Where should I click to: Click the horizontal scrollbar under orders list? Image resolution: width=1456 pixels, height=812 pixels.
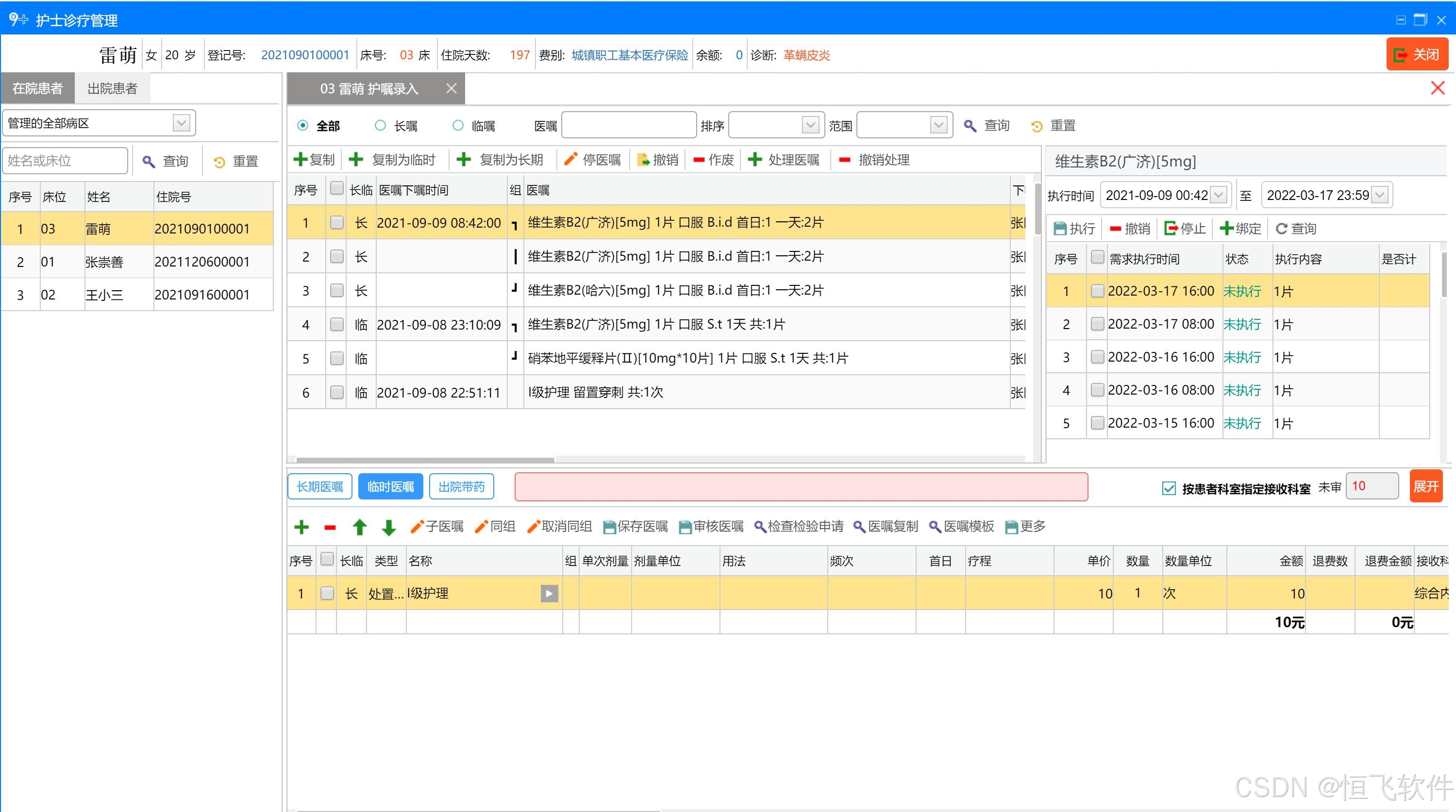[425, 460]
